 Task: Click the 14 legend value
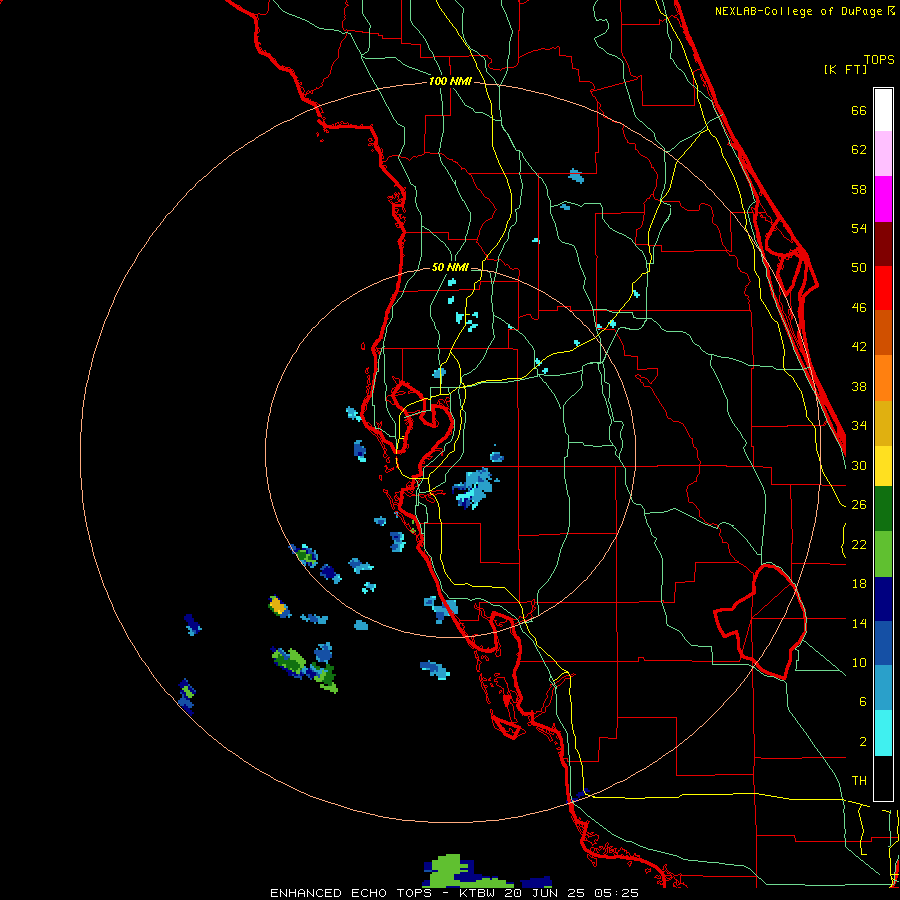pyautogui.click(x=859, y=623)
